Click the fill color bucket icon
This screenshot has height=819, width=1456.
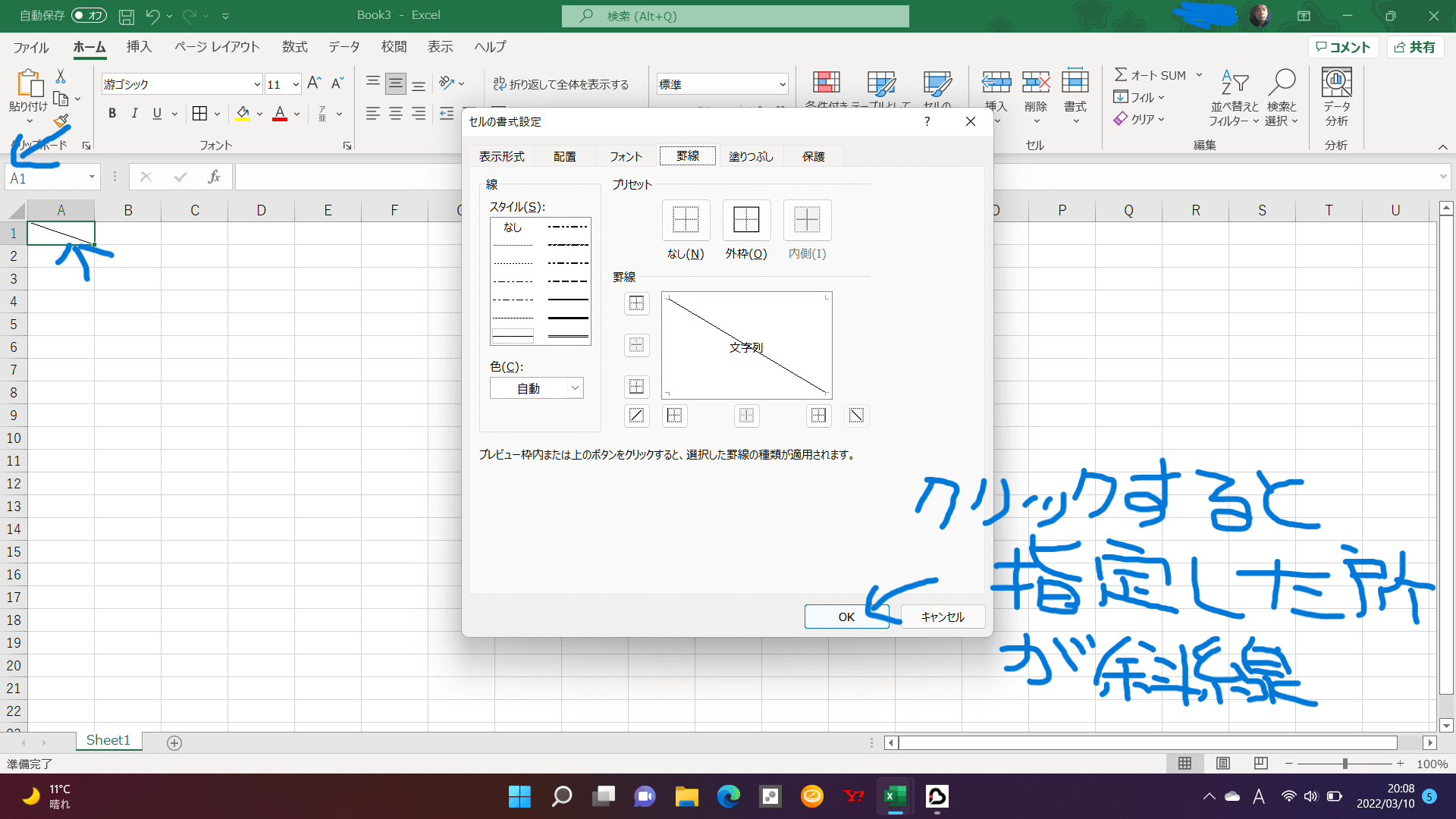(243, 114)
